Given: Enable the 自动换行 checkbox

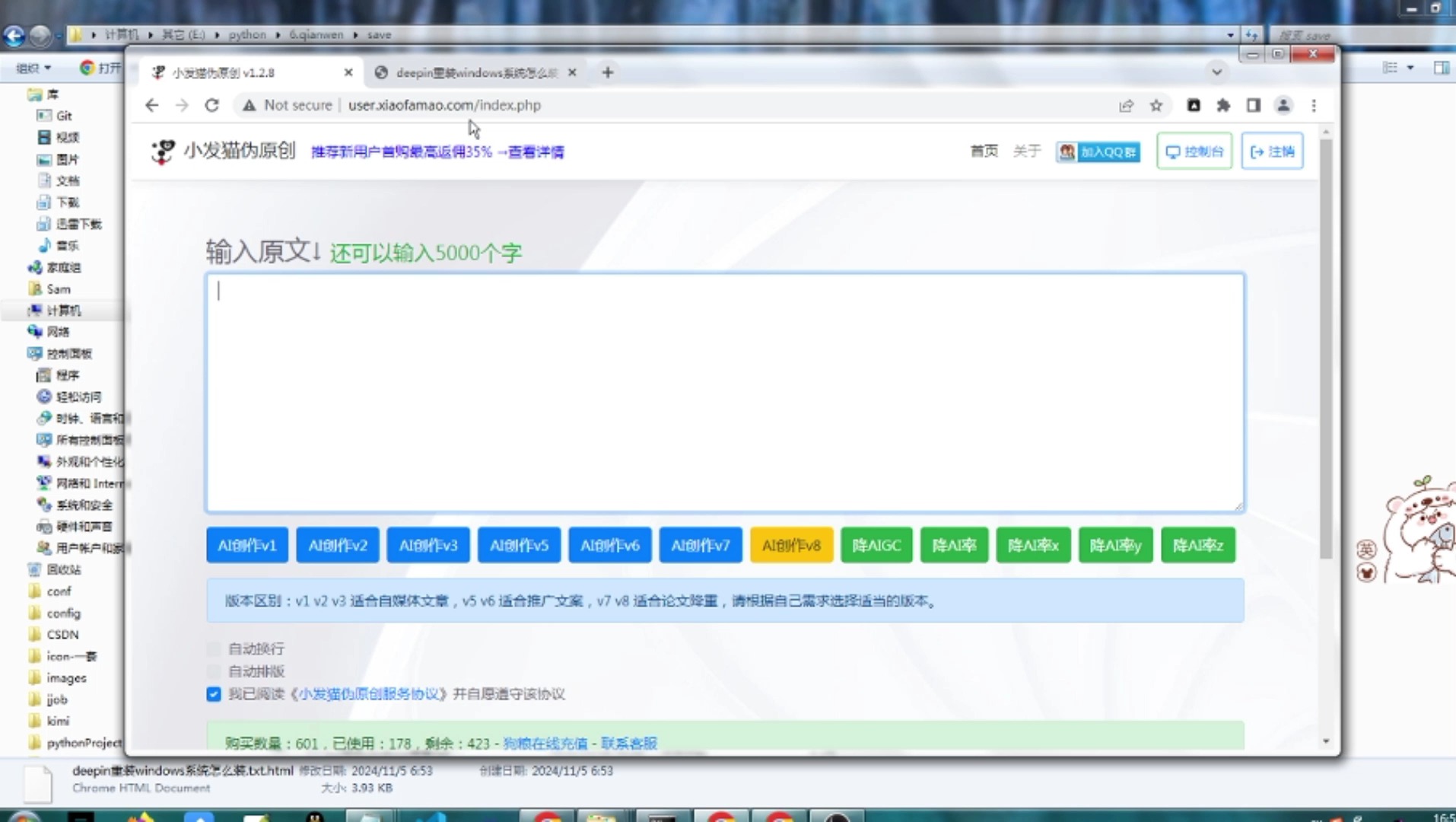Looking at the screenshot, I should (x=214, y=649).
